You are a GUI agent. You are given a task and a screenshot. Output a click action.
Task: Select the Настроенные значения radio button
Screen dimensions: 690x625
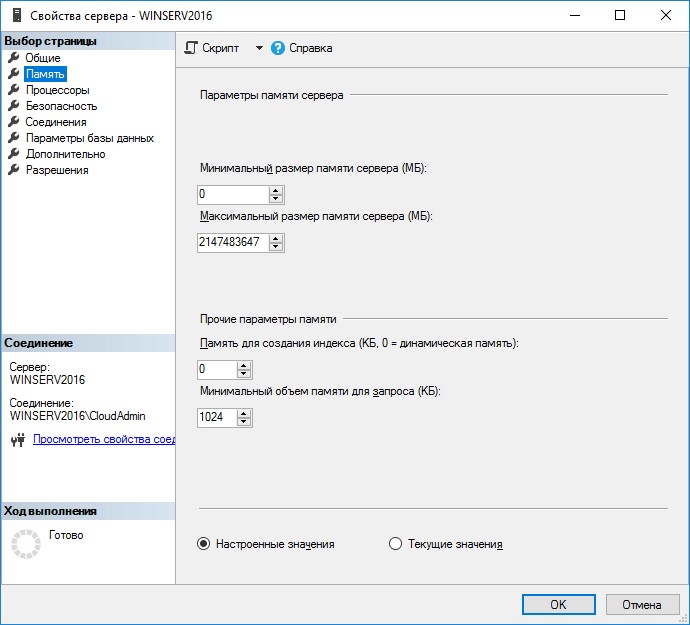click(203, 544)
